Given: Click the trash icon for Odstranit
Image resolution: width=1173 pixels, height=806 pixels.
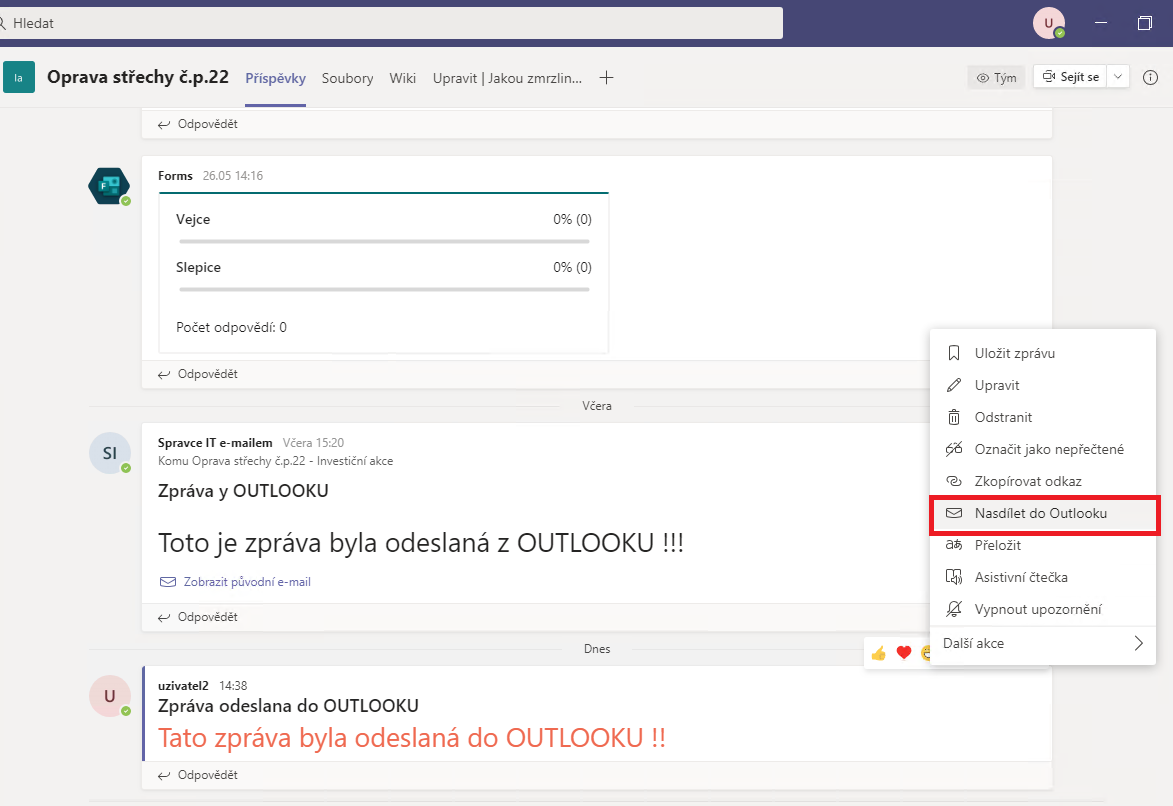Looking at the screenshot, I should pyautogui.click(x=954, y=418).
